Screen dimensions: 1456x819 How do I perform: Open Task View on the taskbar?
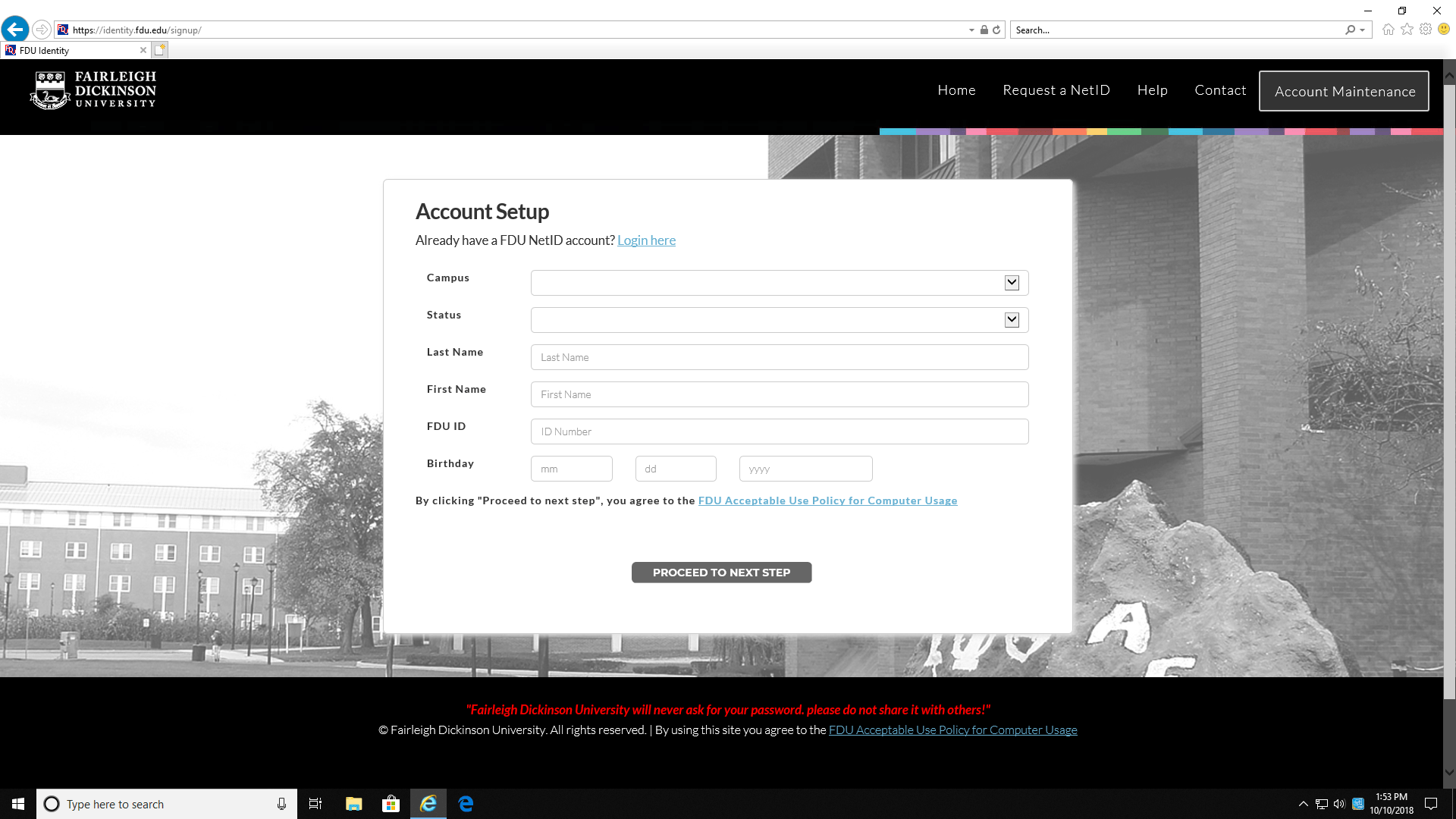point(315,804)
